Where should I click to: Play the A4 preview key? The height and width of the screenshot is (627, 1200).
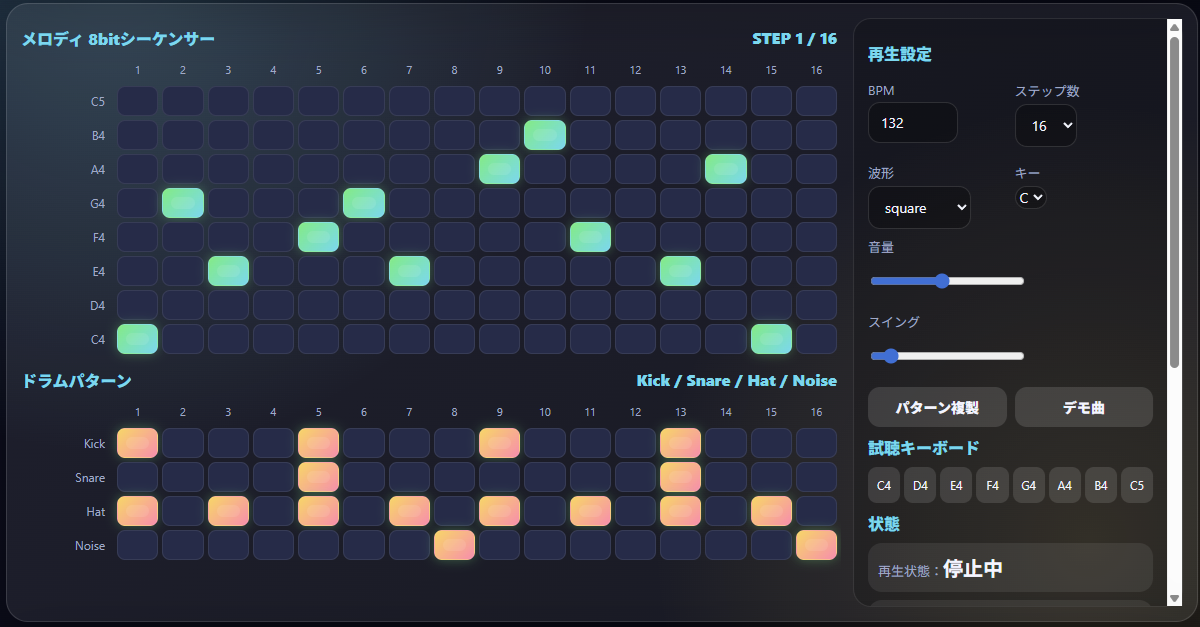pos(1064,485)
